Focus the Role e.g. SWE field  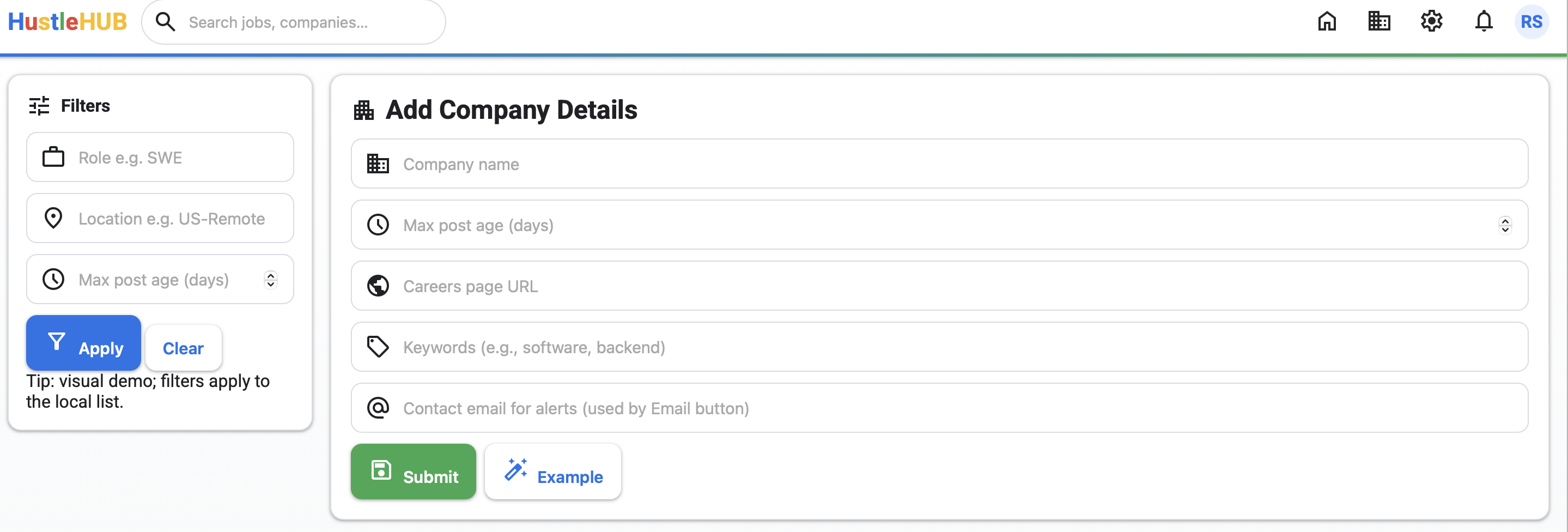click(160, 157)
